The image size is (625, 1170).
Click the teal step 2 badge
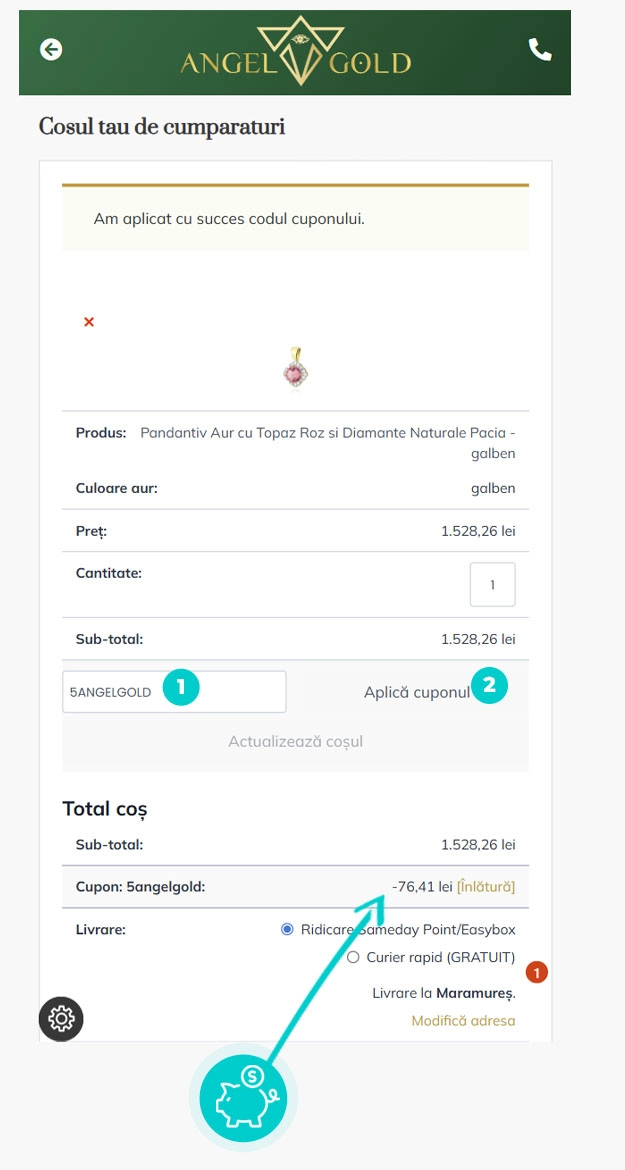pyautogui.click(x=489, y=686)
